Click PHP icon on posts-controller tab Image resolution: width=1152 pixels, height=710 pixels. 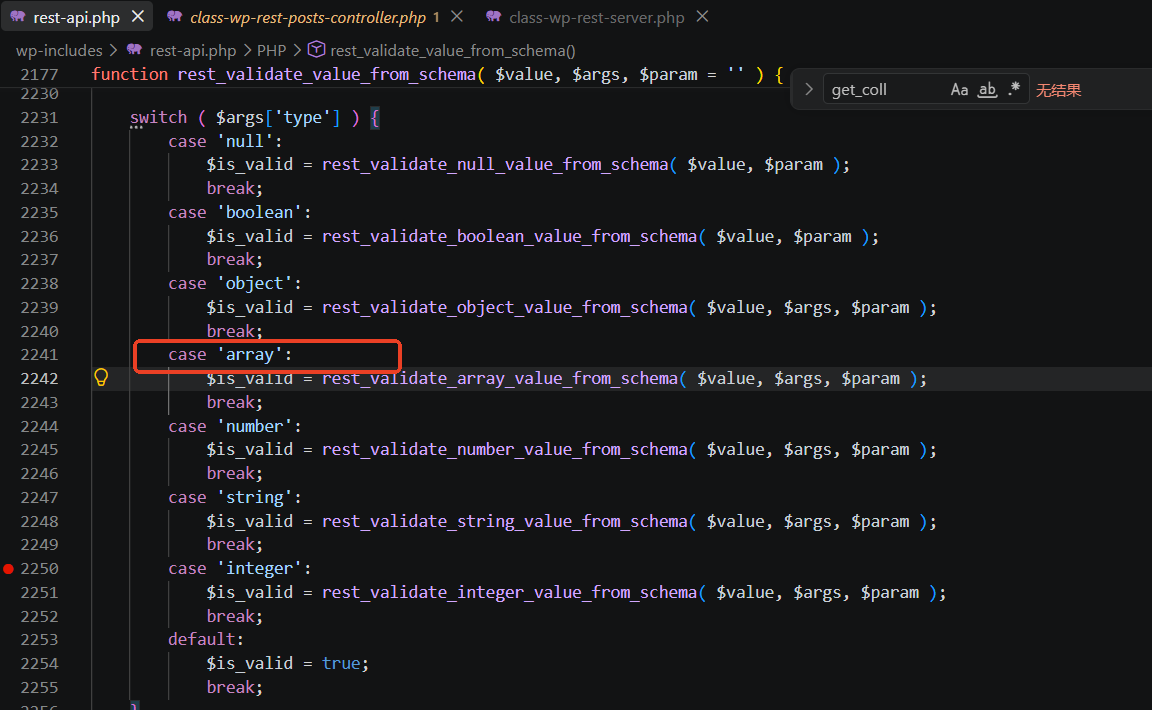174,16
